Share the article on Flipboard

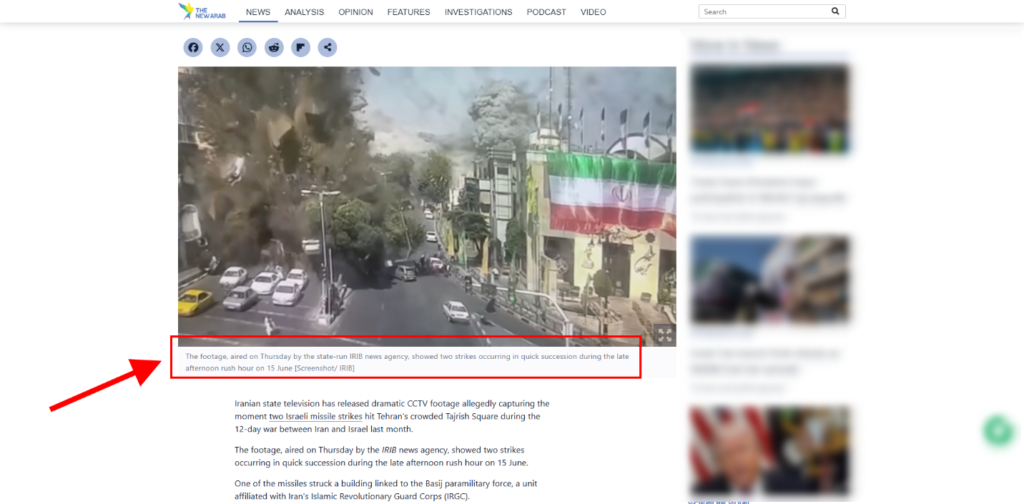click(x=301, y=47)
